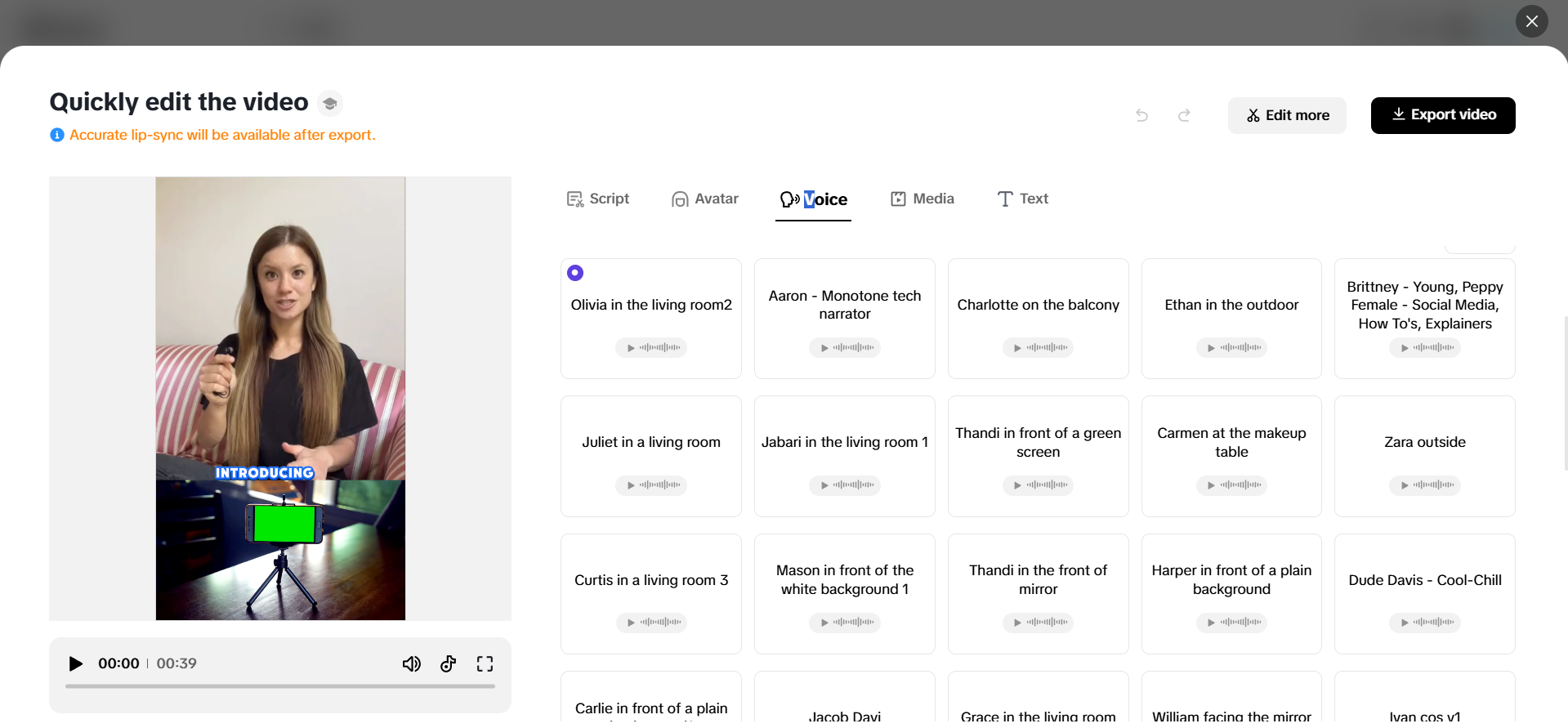This screenshot has width=1568, height=728.
Task: Go to the Media tab
Action: click(922, 199)
